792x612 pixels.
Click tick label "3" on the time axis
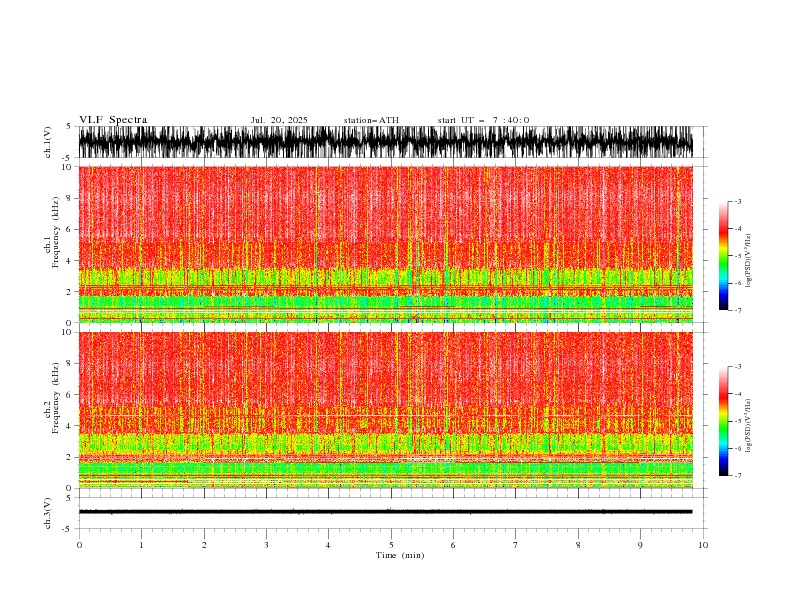(x=266, y=545)
